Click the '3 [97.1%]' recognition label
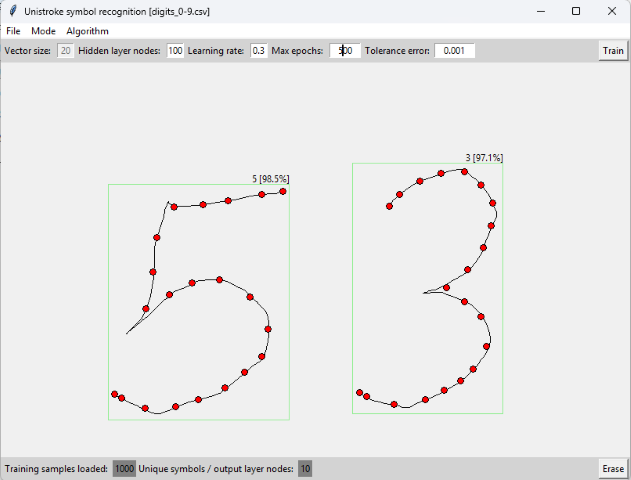The image size is (631, 480). tap(484, 158)
